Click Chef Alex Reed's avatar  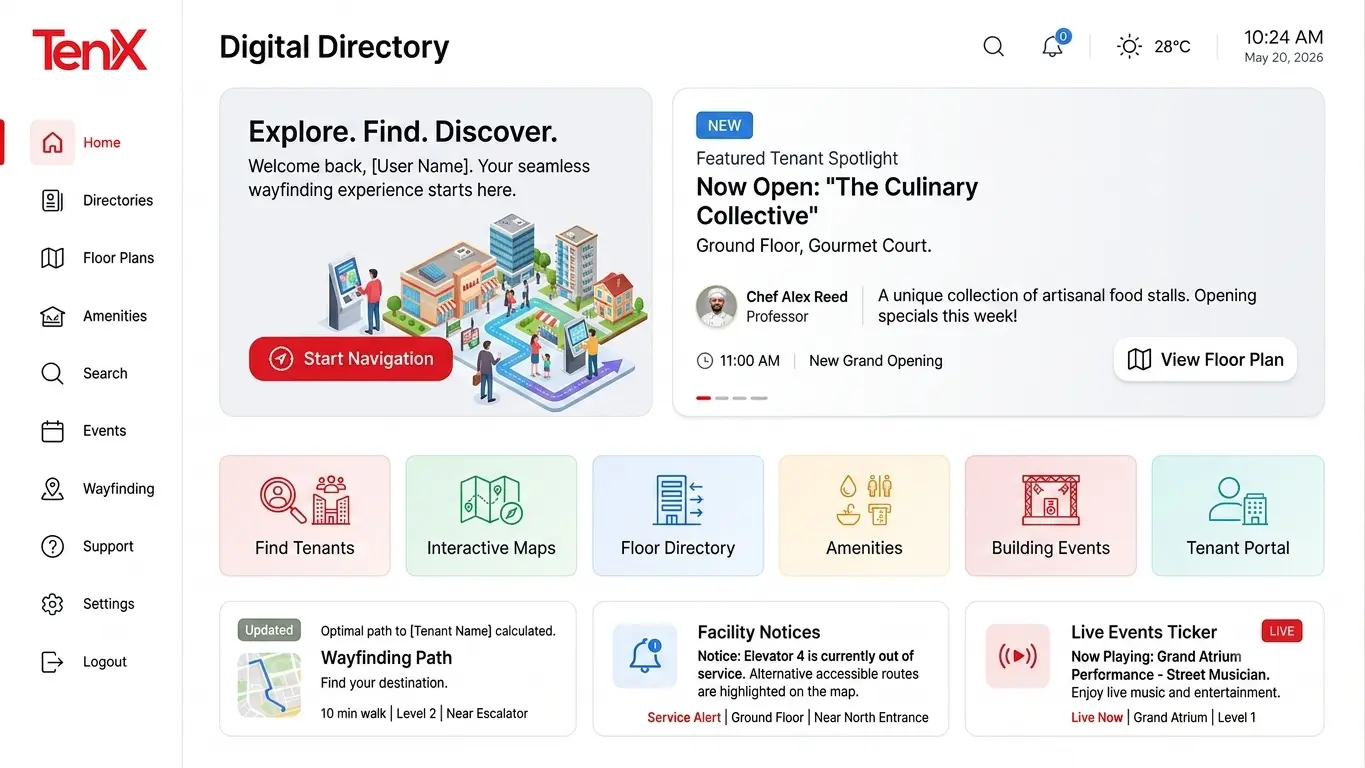point(716,306)
